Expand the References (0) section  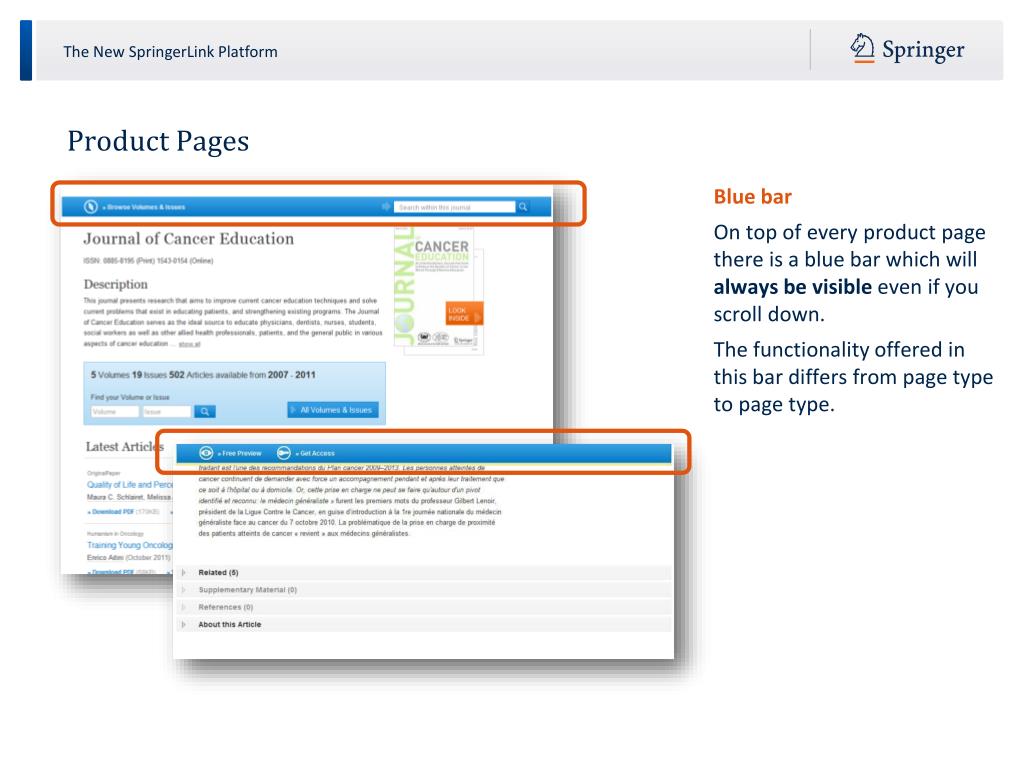tap(424, 607)
